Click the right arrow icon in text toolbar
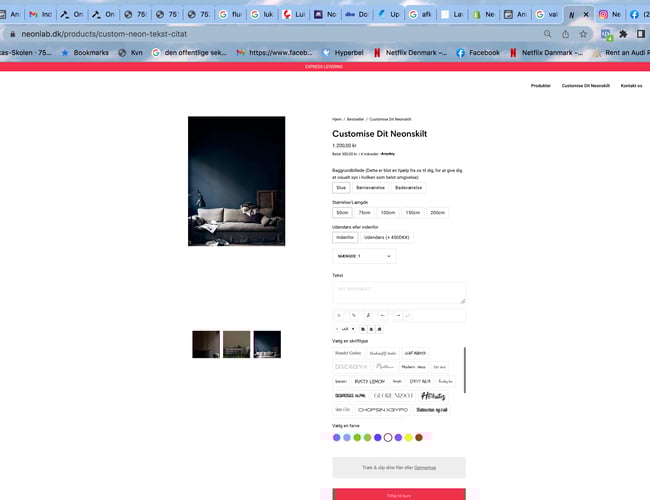 click(398, 316)
